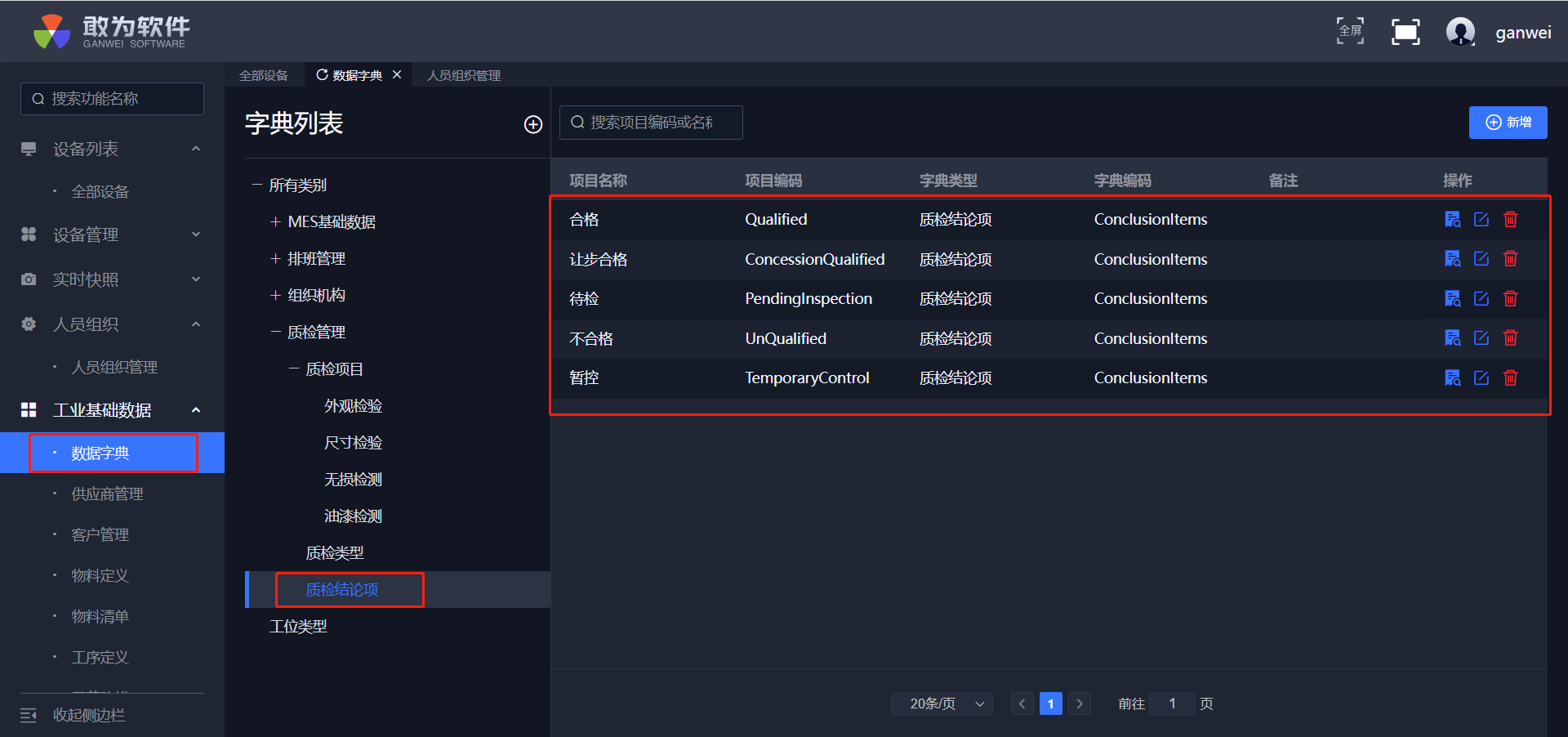1568x737 pixels.
Task: Select 尺寸检验 in the dictionary tree
Action: (x=353, y=443)
